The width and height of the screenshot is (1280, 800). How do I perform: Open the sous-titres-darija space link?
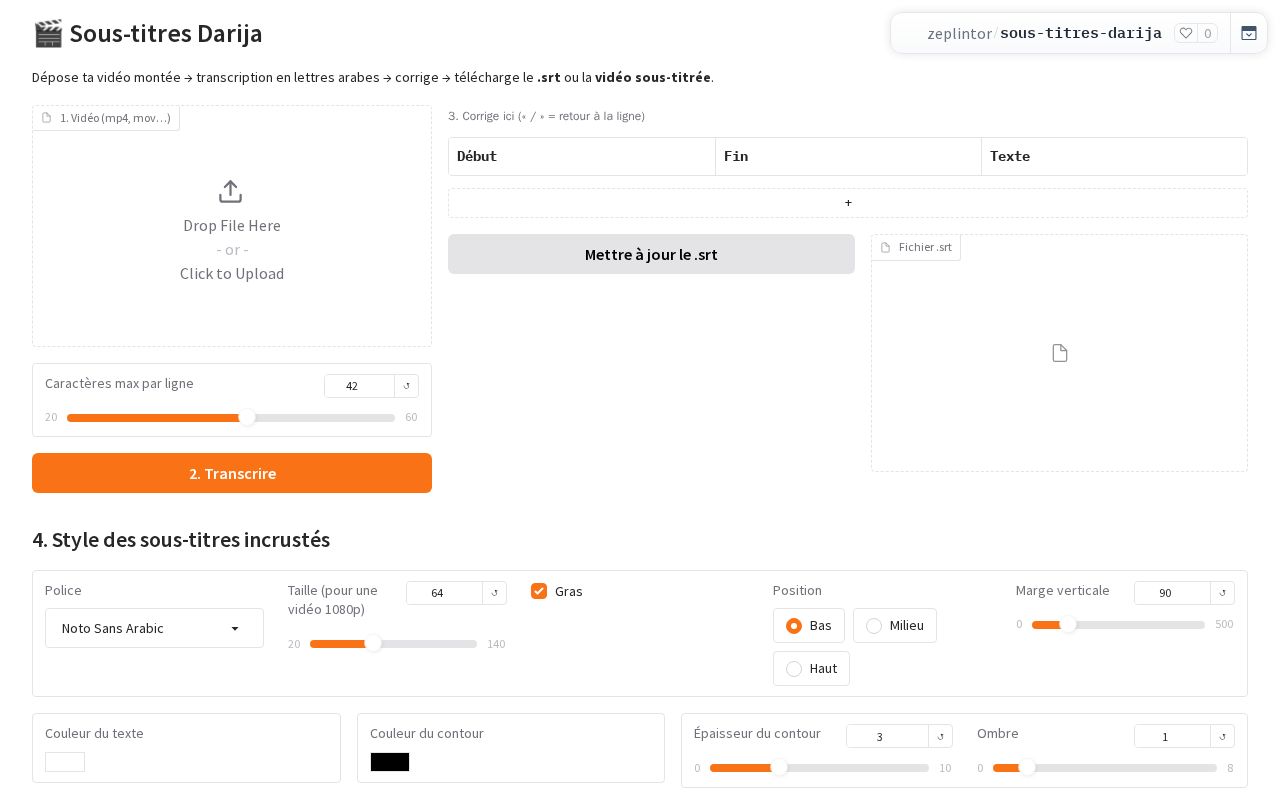[x=1081, y=33]
